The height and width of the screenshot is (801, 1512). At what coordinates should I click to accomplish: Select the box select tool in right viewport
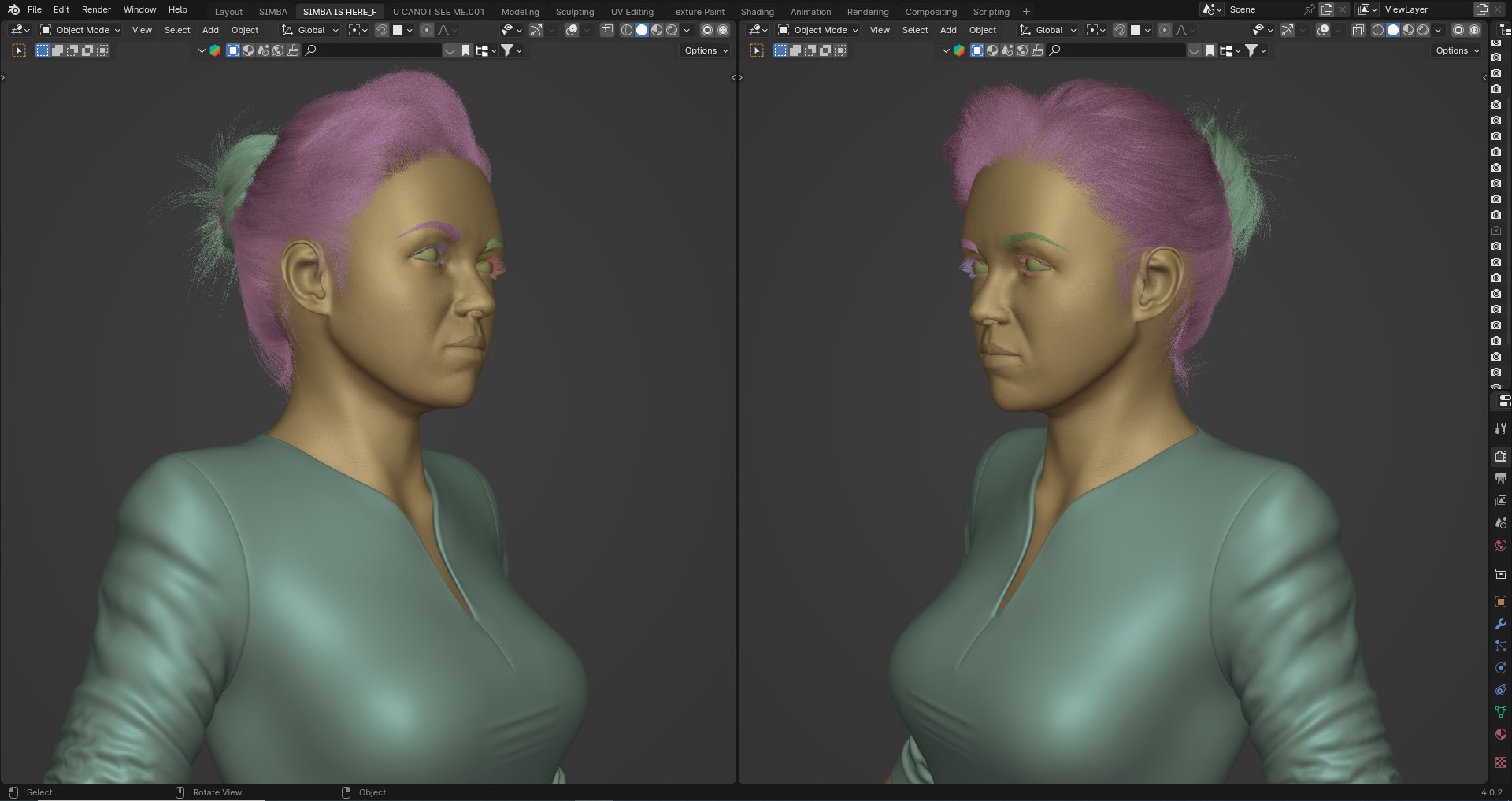coord(757,50)
